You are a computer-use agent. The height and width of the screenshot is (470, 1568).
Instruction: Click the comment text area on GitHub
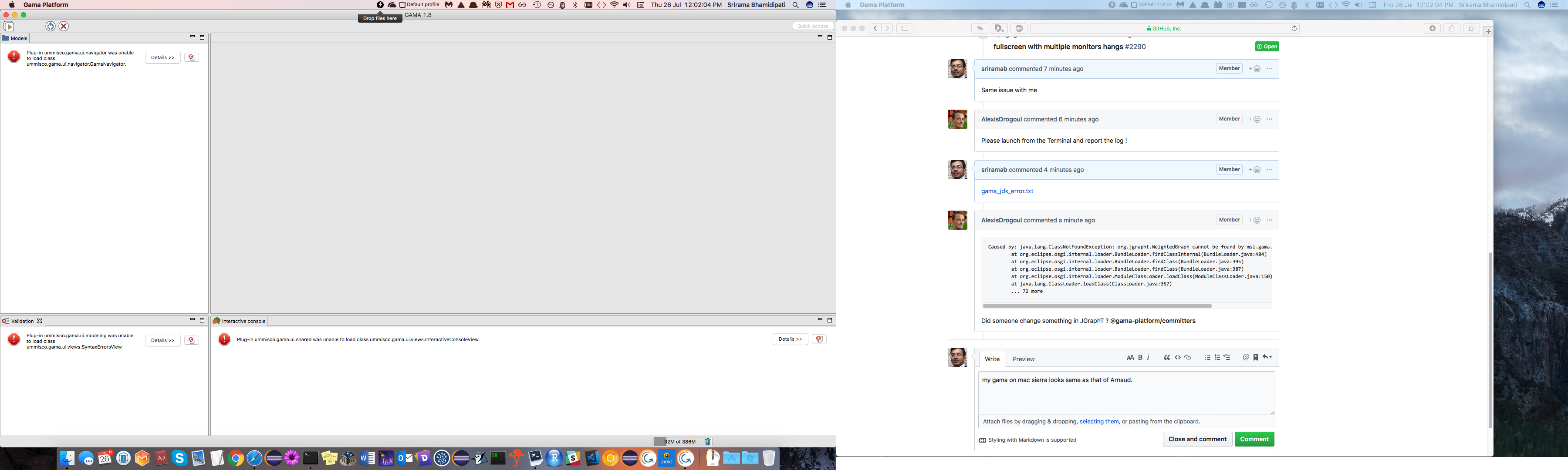click(1126, 393)
